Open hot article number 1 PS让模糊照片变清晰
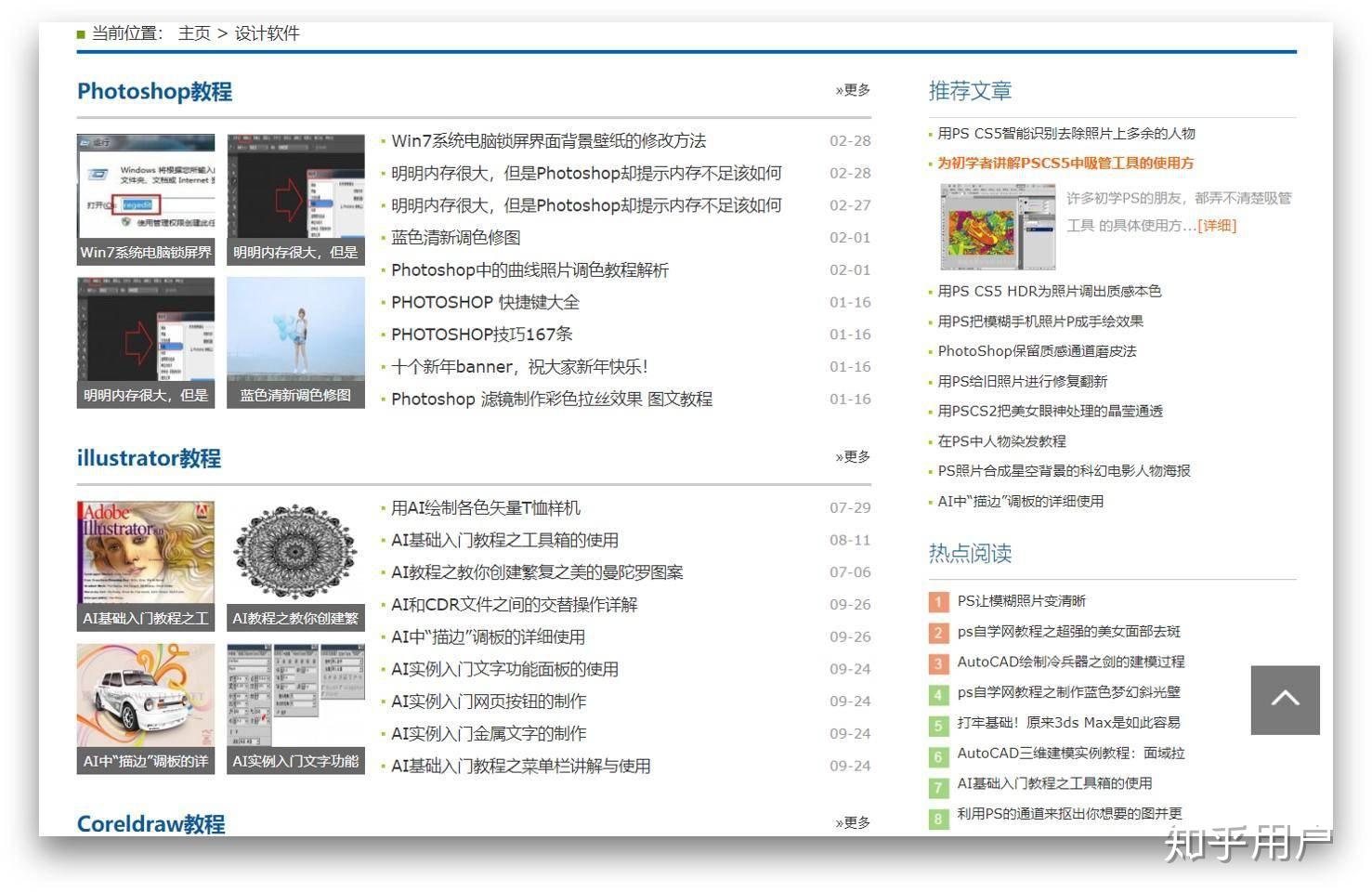This screenshot has height=892, width=1372. (x=1021, y=601)
